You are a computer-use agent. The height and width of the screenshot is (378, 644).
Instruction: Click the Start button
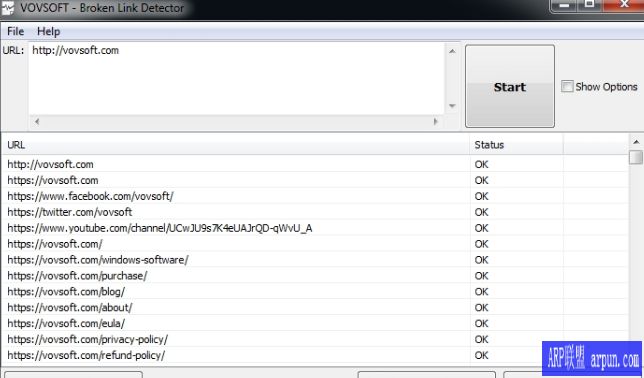tap(510, 86)
